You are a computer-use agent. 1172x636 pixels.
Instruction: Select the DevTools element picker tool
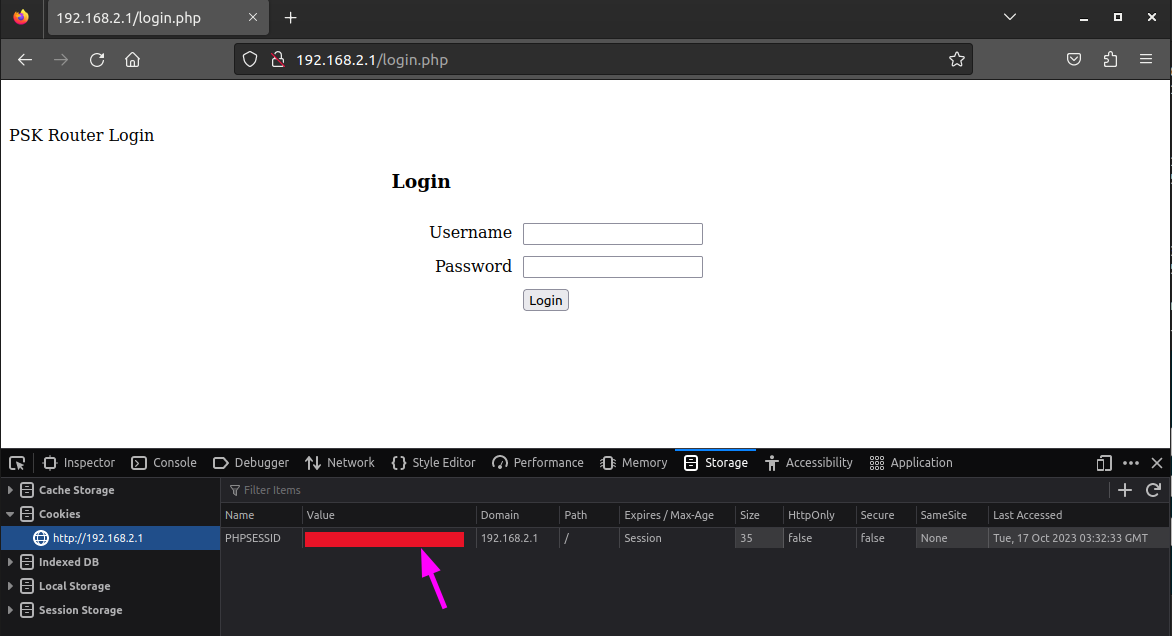pyautogui.click(x=16, y=462)
